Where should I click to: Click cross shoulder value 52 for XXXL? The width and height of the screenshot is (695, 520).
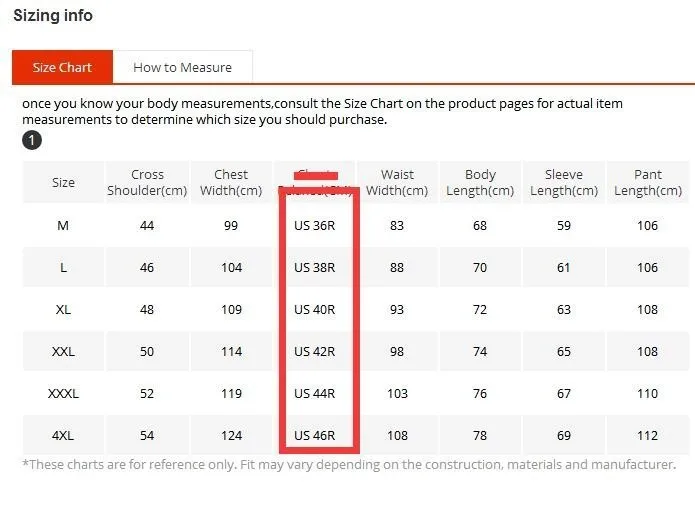(x=147, y=394)
